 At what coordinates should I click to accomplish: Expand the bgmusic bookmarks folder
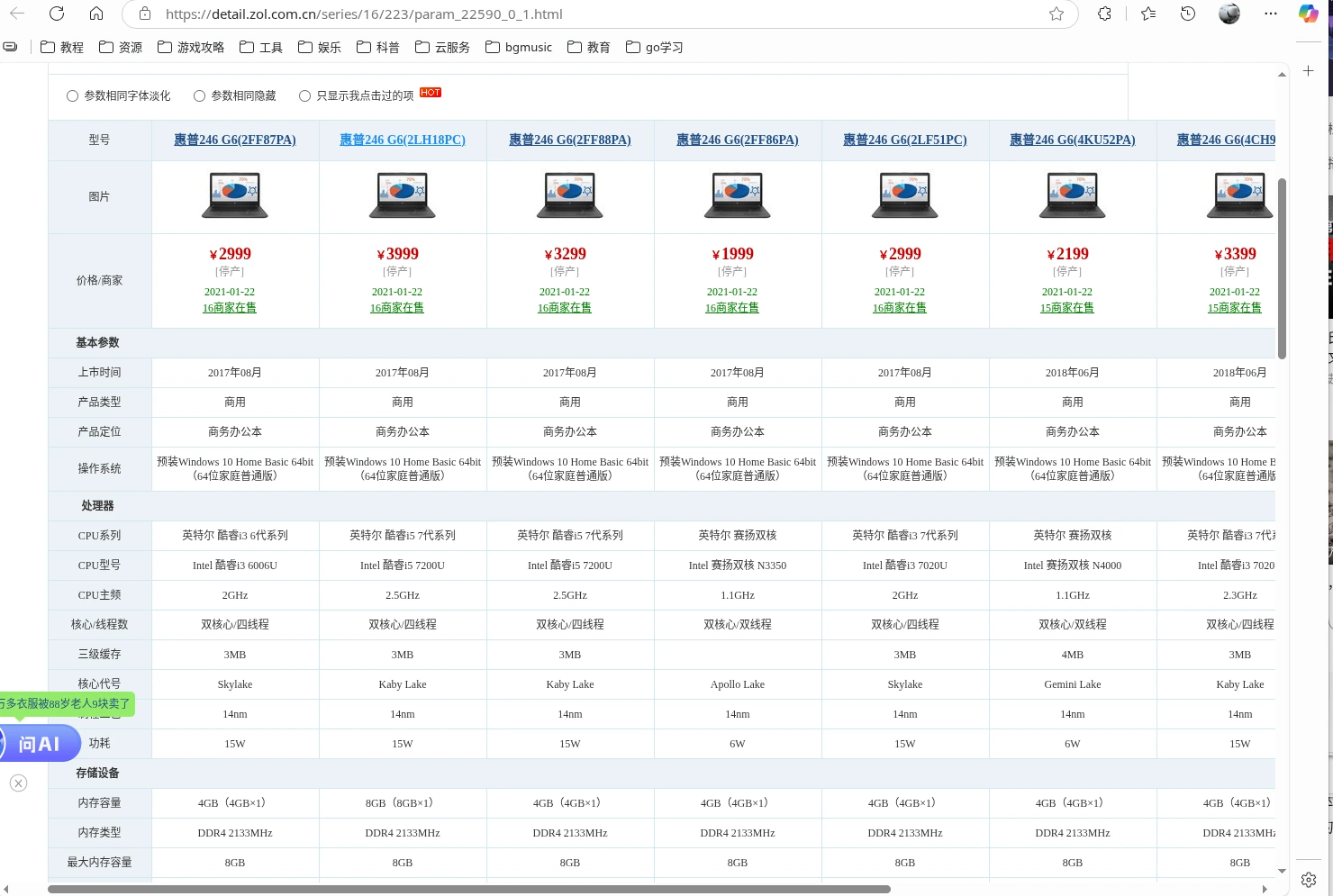click(519, 47)
